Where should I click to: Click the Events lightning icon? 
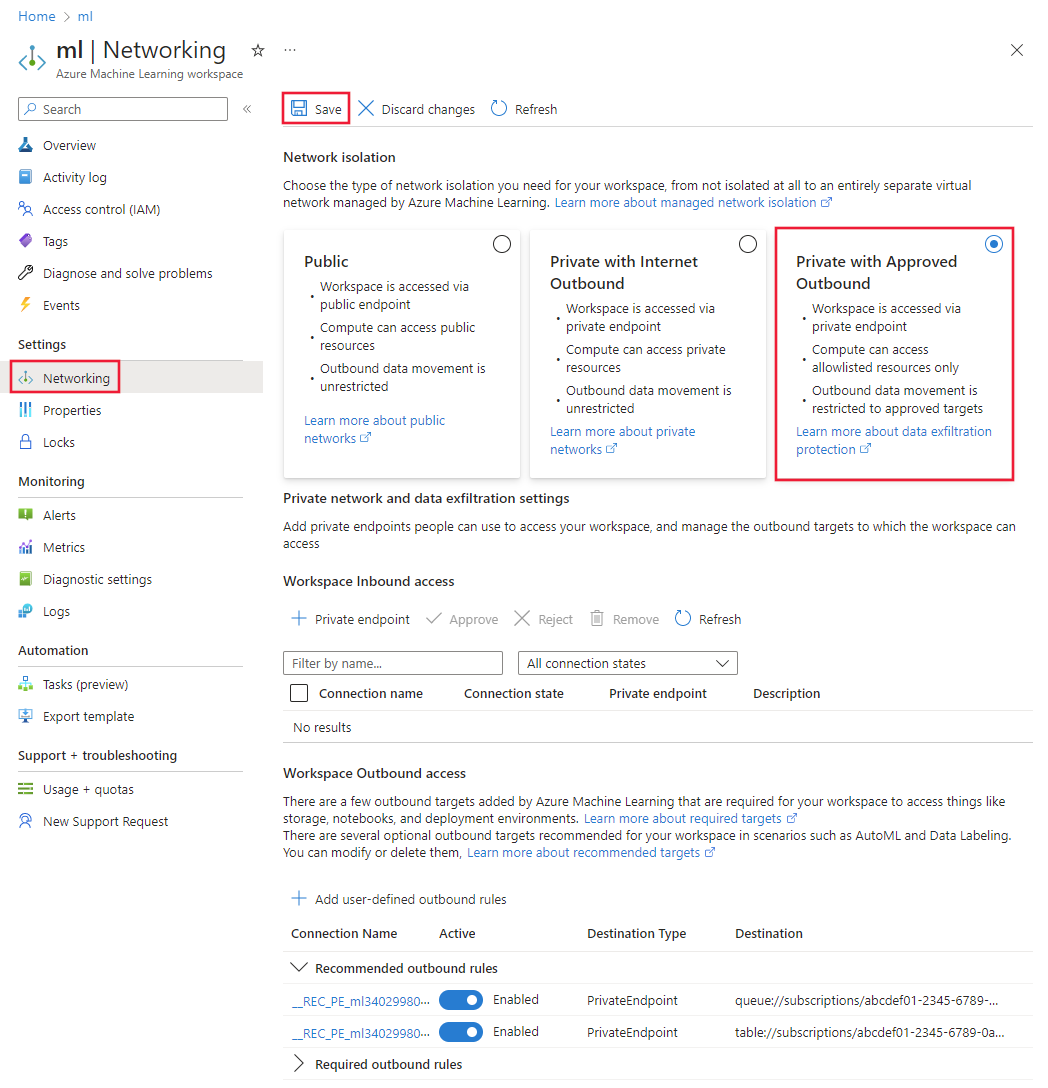[26, 305]
